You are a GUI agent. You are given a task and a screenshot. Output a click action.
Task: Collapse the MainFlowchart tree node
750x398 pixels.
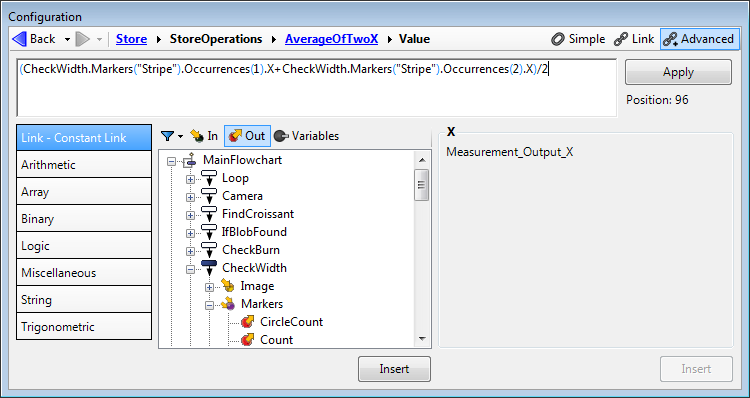[x=171, y=162]
